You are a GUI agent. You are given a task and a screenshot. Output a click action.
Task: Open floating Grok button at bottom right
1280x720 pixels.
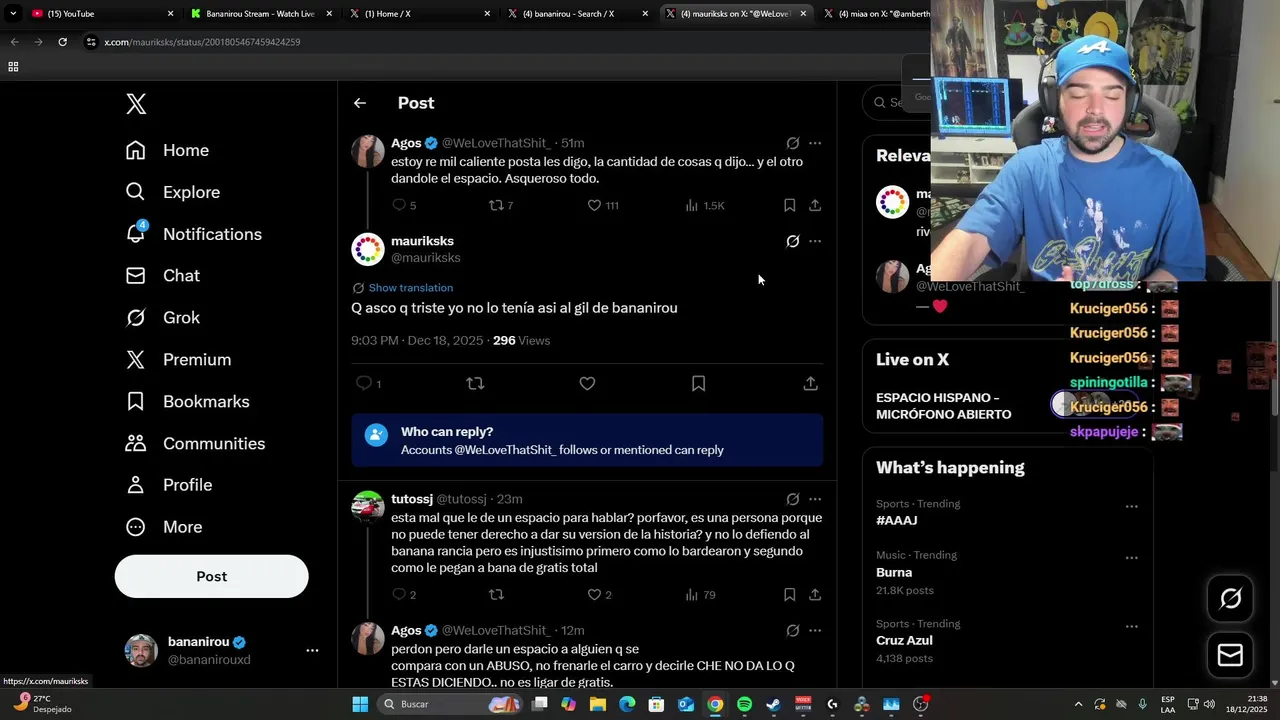tap(1230, 598)
